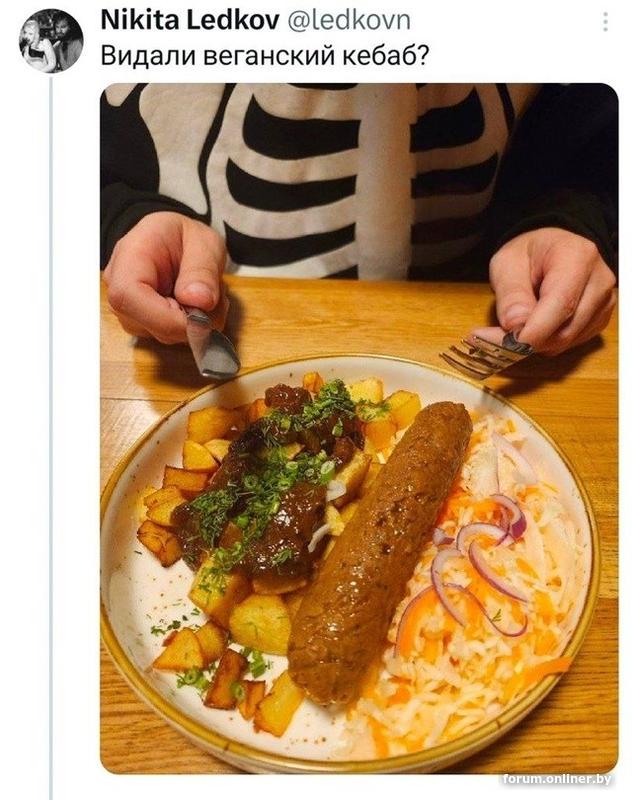The width and height of the screenshot is (632, 800).
Task: Click the @ledkovn handle
Action: coord(349,20)
